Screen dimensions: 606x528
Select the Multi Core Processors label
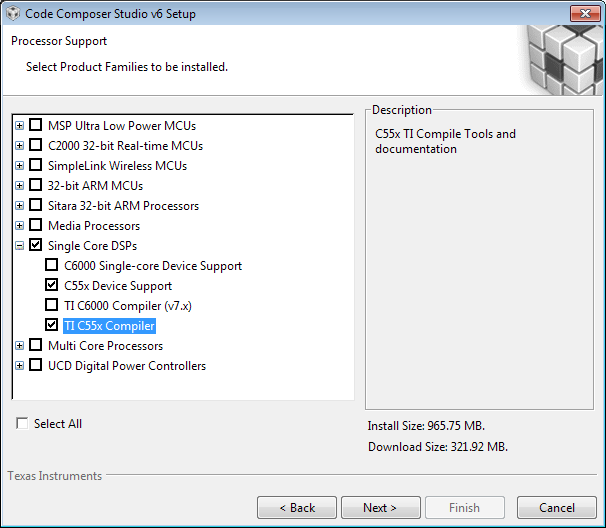106,346
